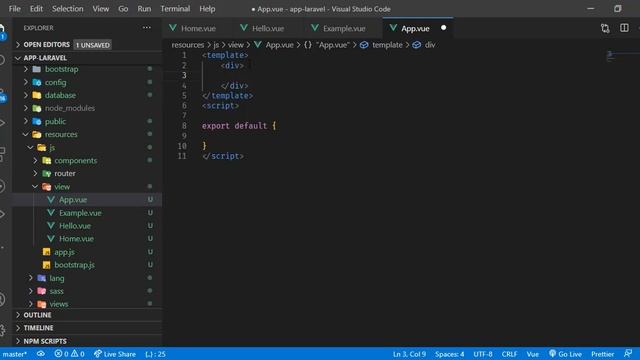
Task: Click the resources breadcrumb item
Action: point(187,45)
